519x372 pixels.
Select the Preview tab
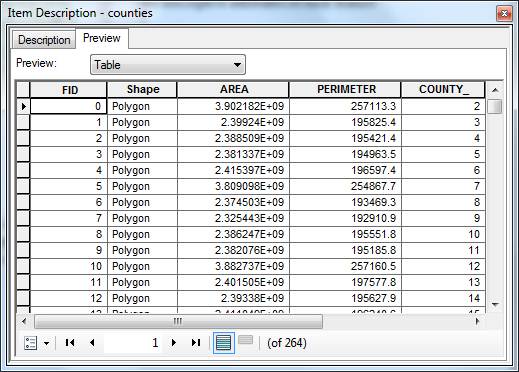click(x=102, y=38)
